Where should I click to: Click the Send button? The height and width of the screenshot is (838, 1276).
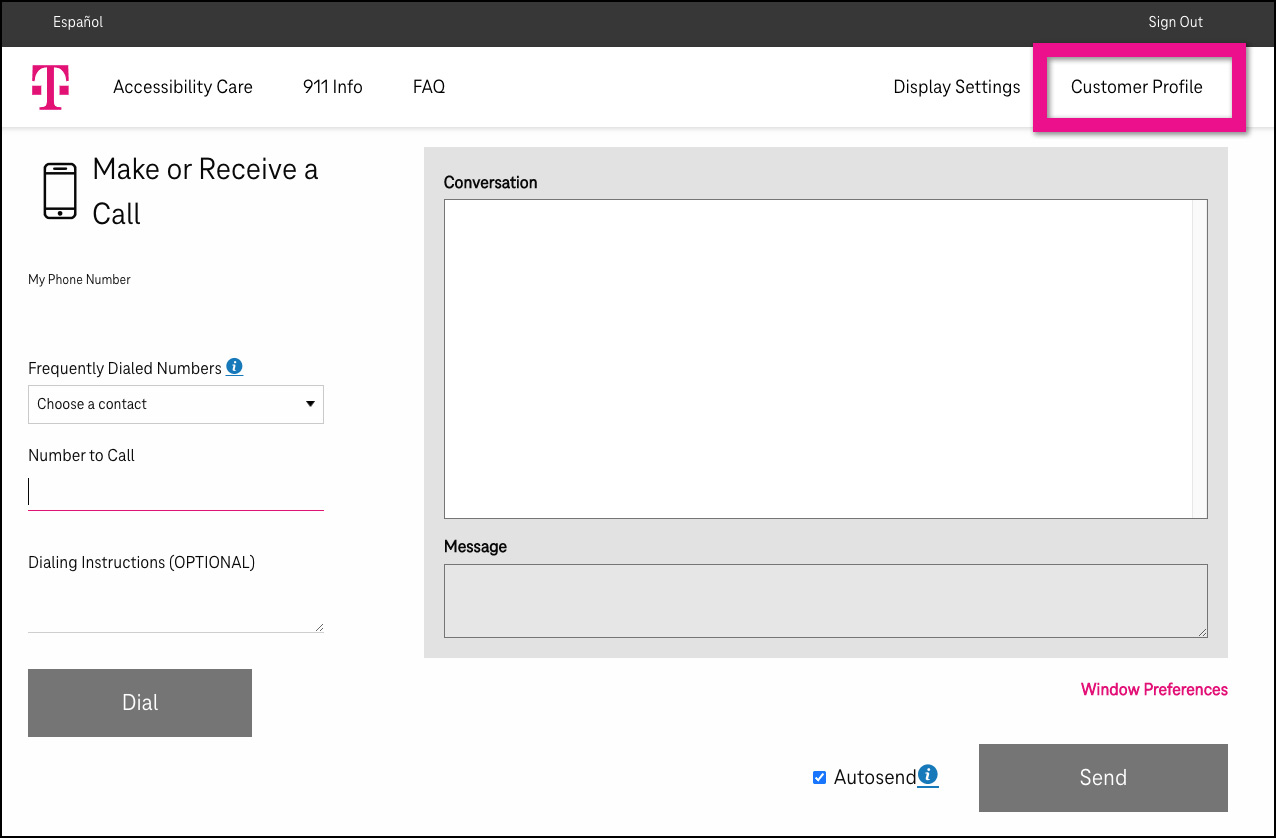pos(1102,777)
